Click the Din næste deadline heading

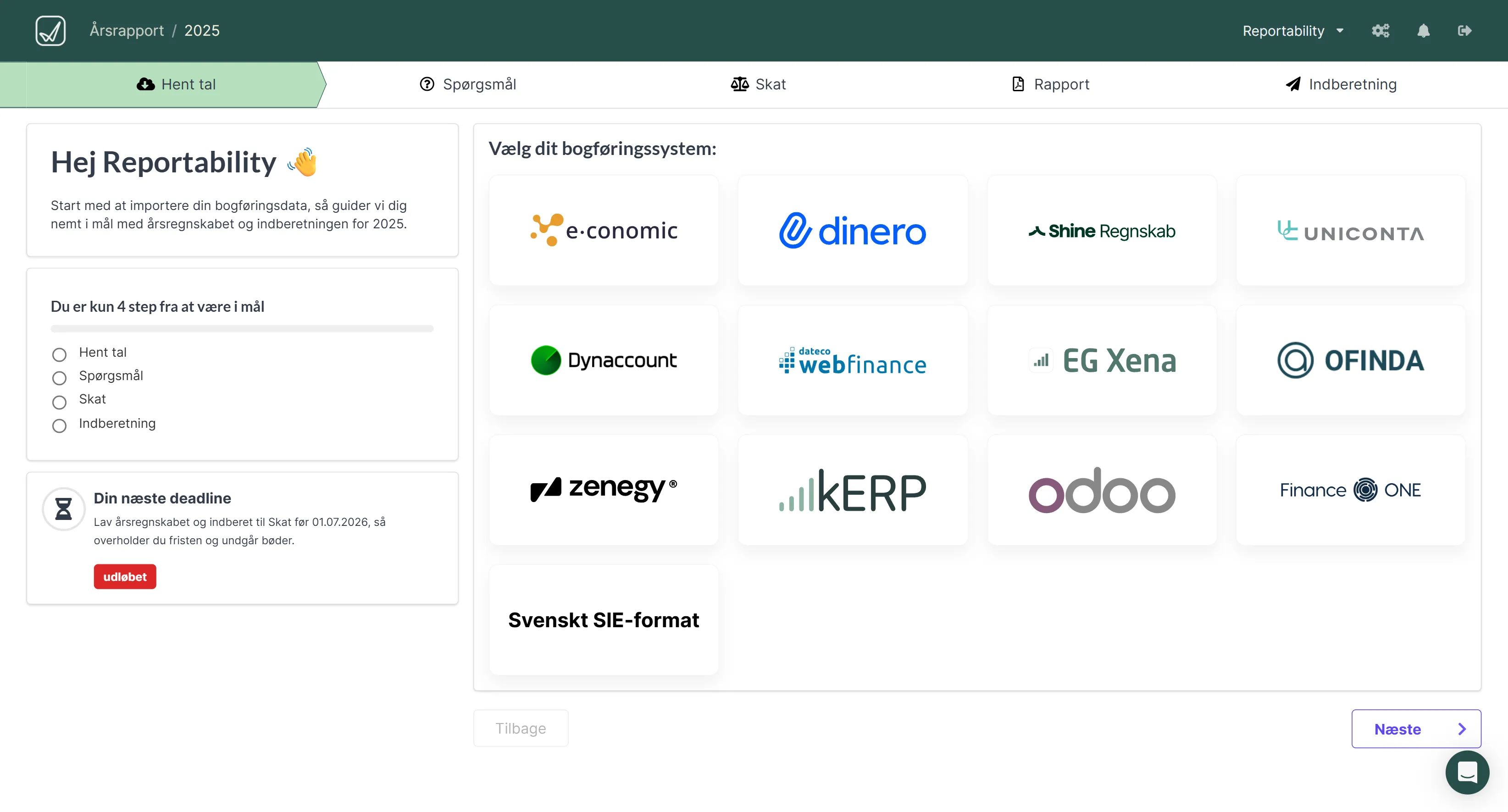point(162,497)
